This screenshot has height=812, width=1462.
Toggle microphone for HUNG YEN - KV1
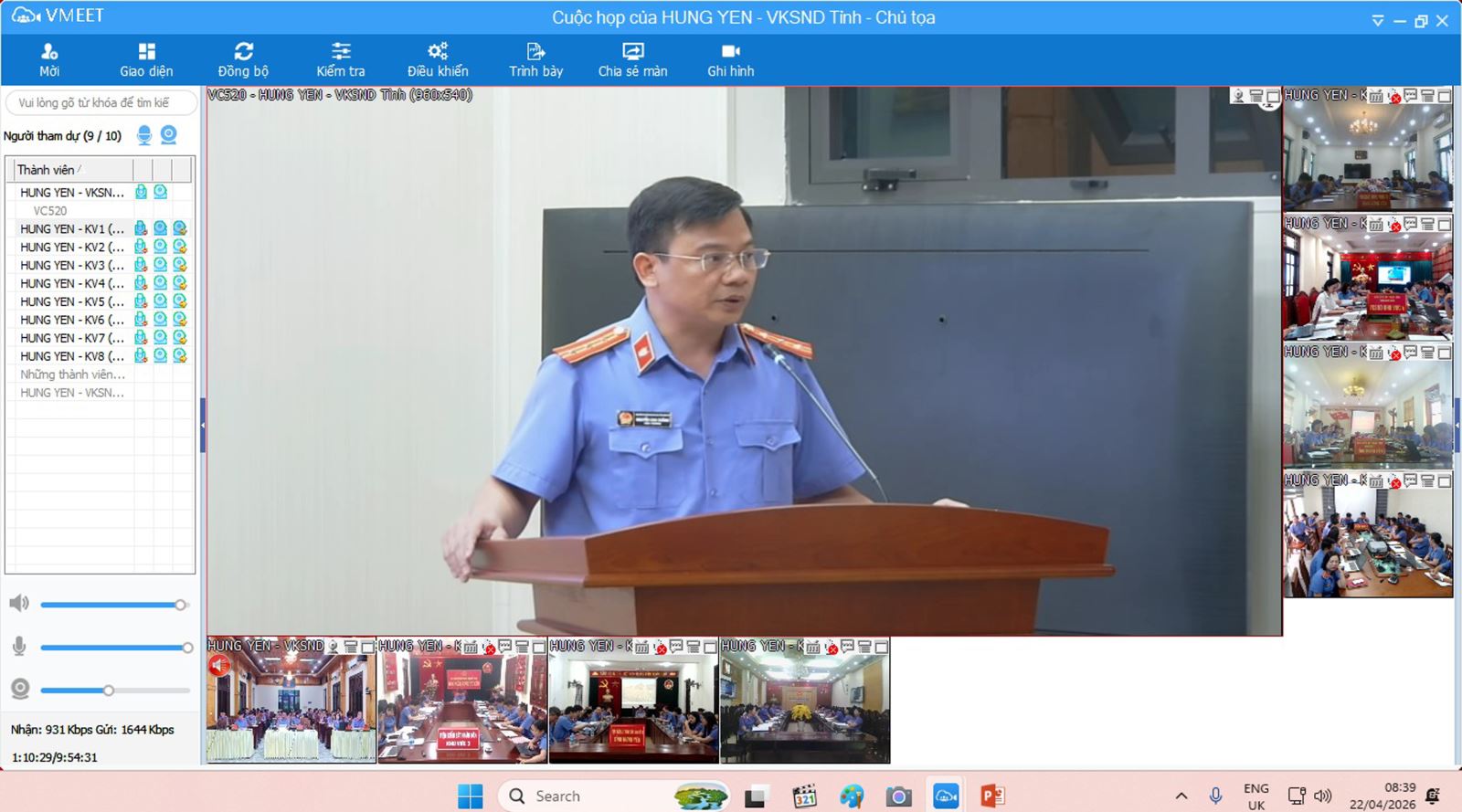pos(141,228)
